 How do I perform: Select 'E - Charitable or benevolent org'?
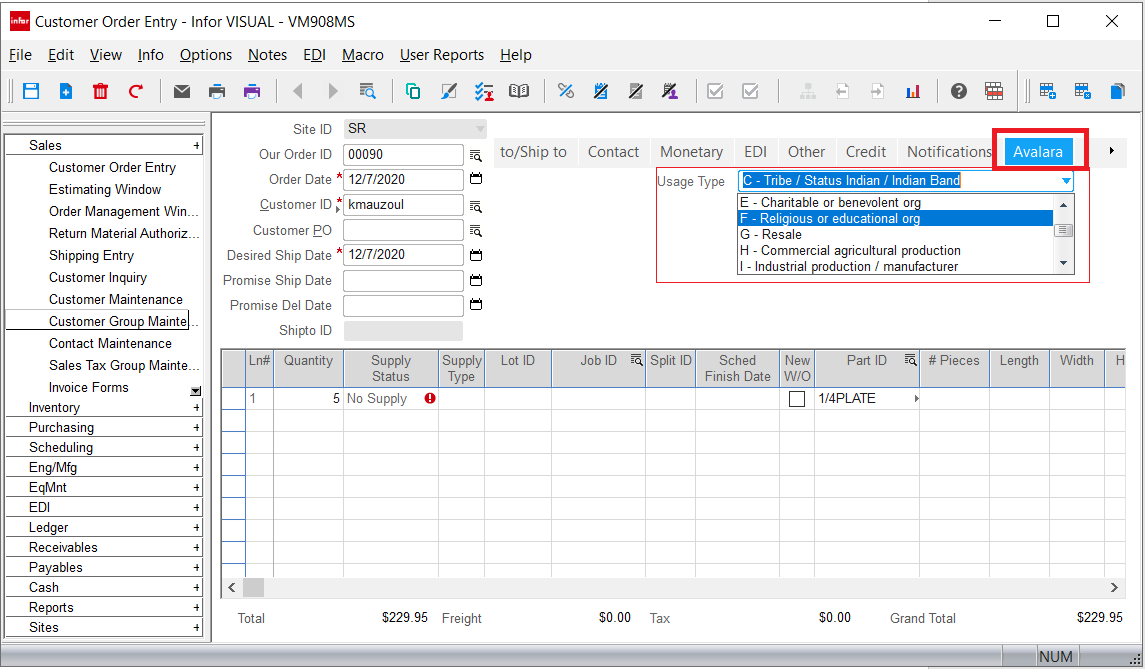(x=895, y=202)
